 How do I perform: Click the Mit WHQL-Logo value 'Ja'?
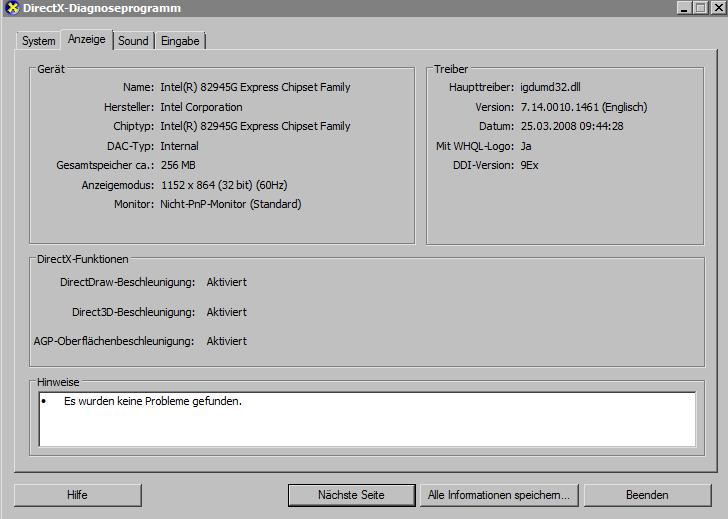526,146
